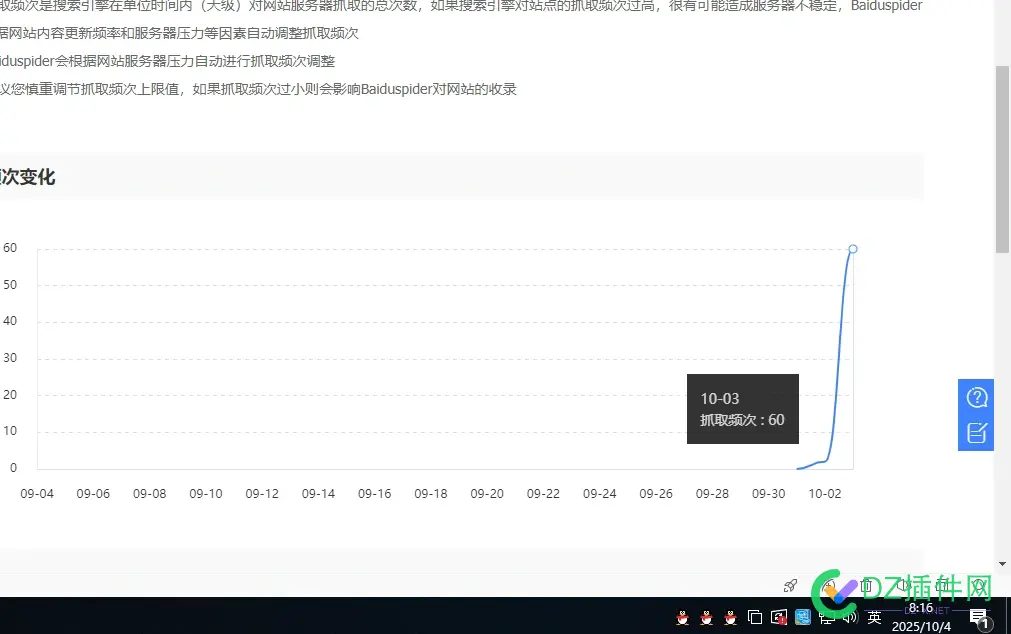Open the first QQ penguin icon in taskbar
1011x634 pixels.
coord(683,618)
